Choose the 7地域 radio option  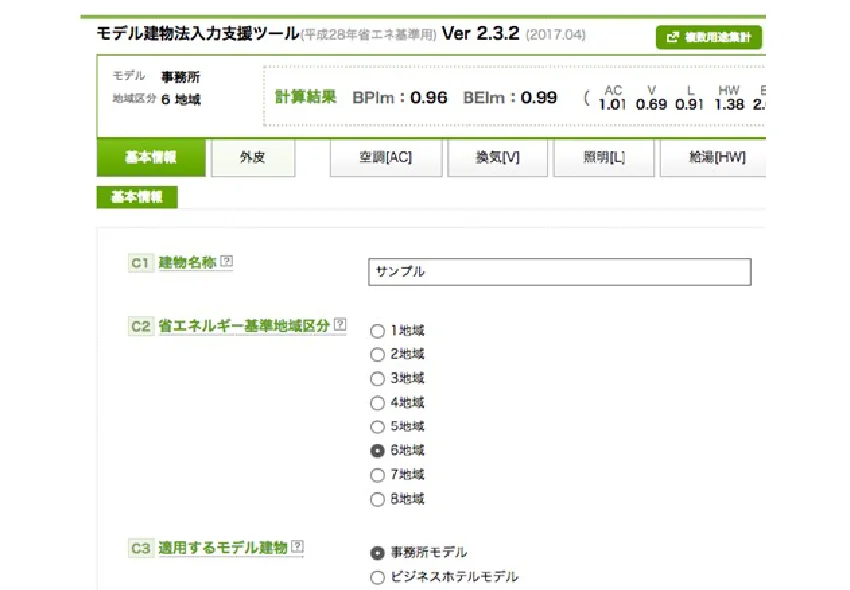point(377,475)
